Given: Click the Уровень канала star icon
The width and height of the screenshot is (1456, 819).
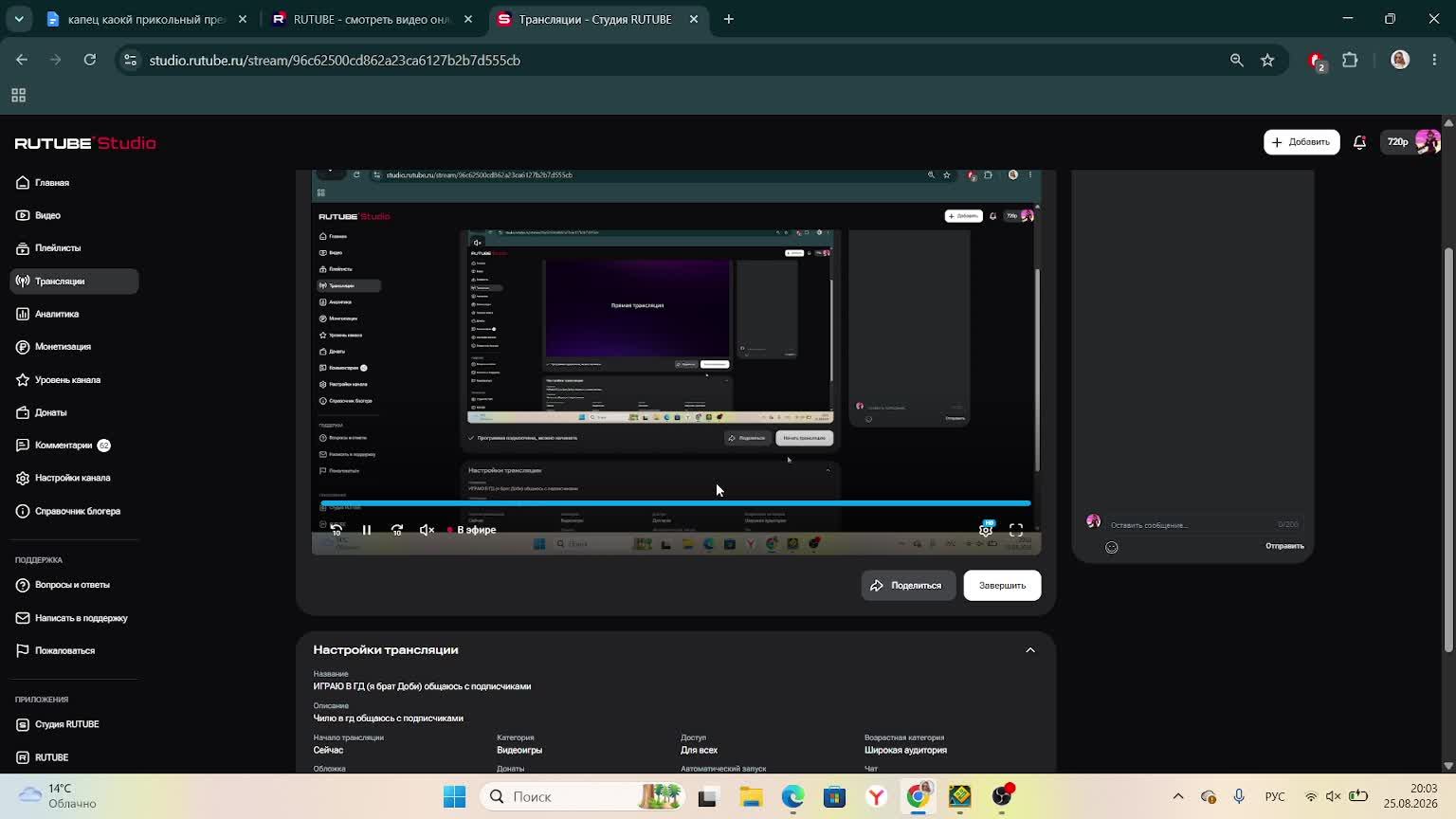Looking at the screenshot, I should tap(23, 380).
